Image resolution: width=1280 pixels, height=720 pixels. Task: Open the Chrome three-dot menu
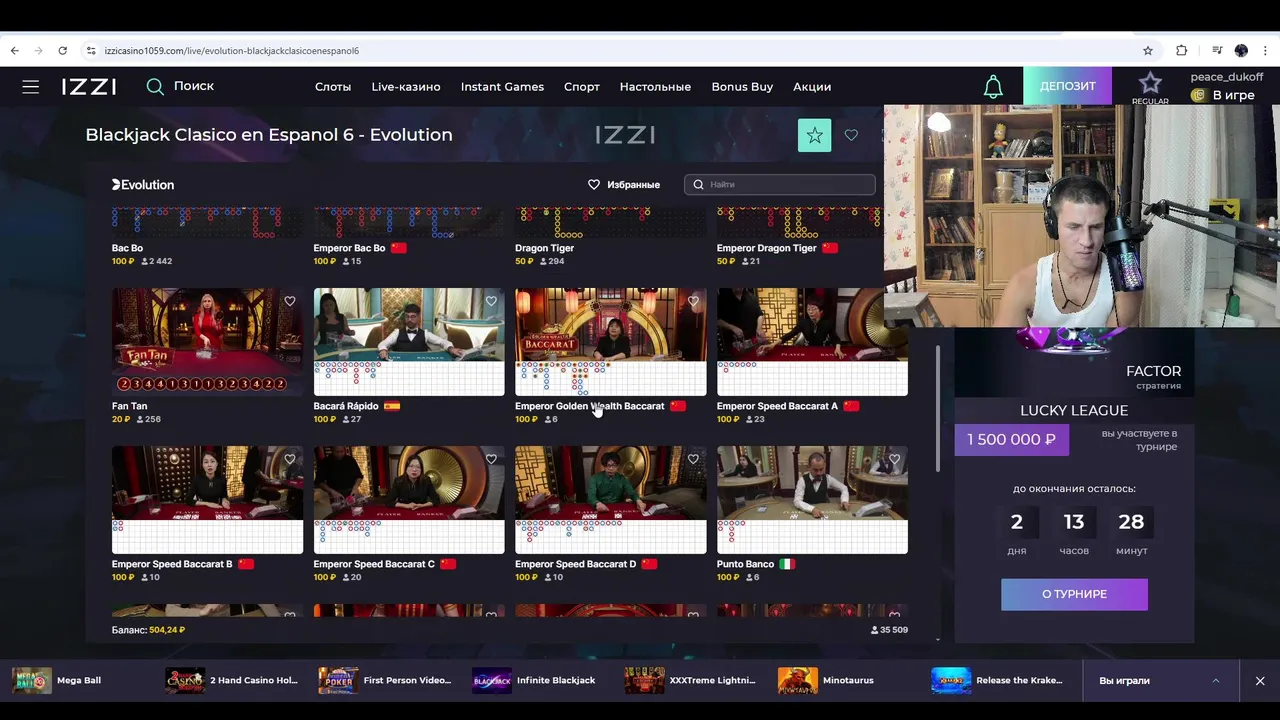(1266, 51)
